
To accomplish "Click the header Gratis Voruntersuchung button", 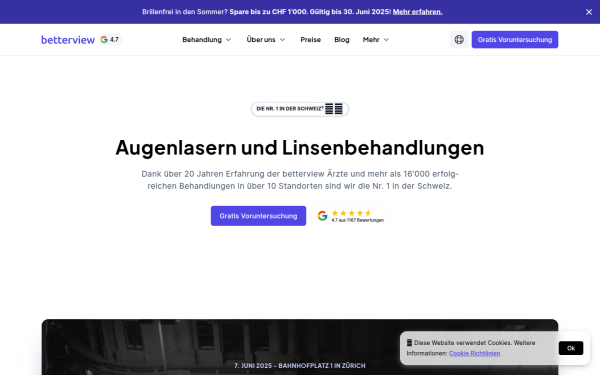I will pos(515,40).
